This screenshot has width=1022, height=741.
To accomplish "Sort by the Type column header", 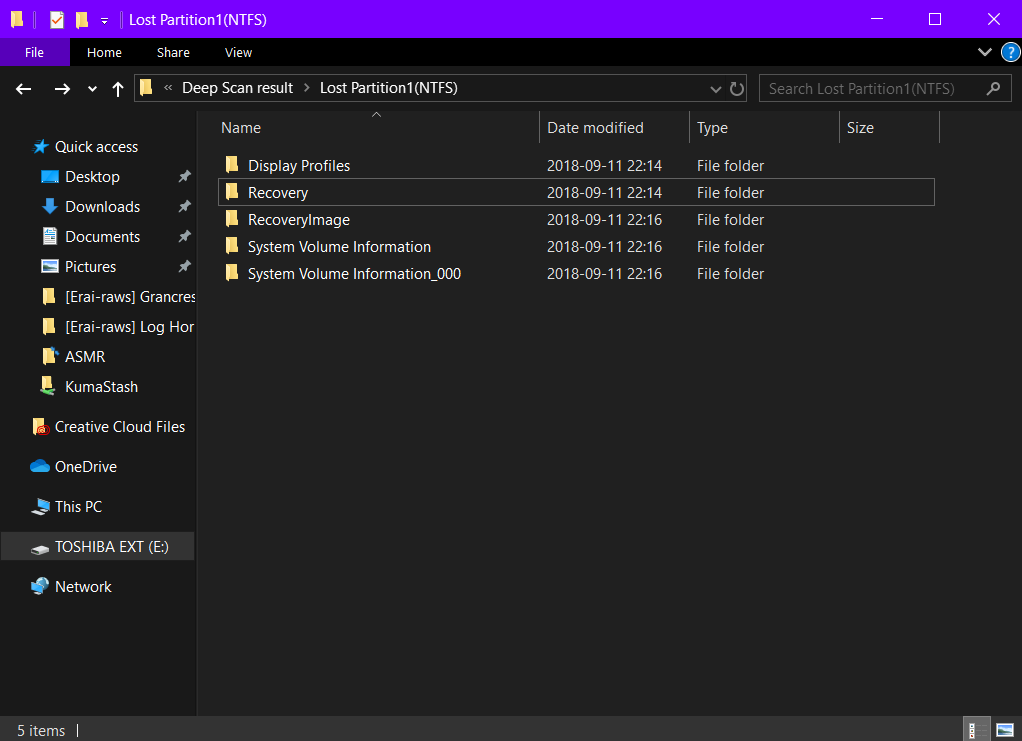I will tap(764, 128).
